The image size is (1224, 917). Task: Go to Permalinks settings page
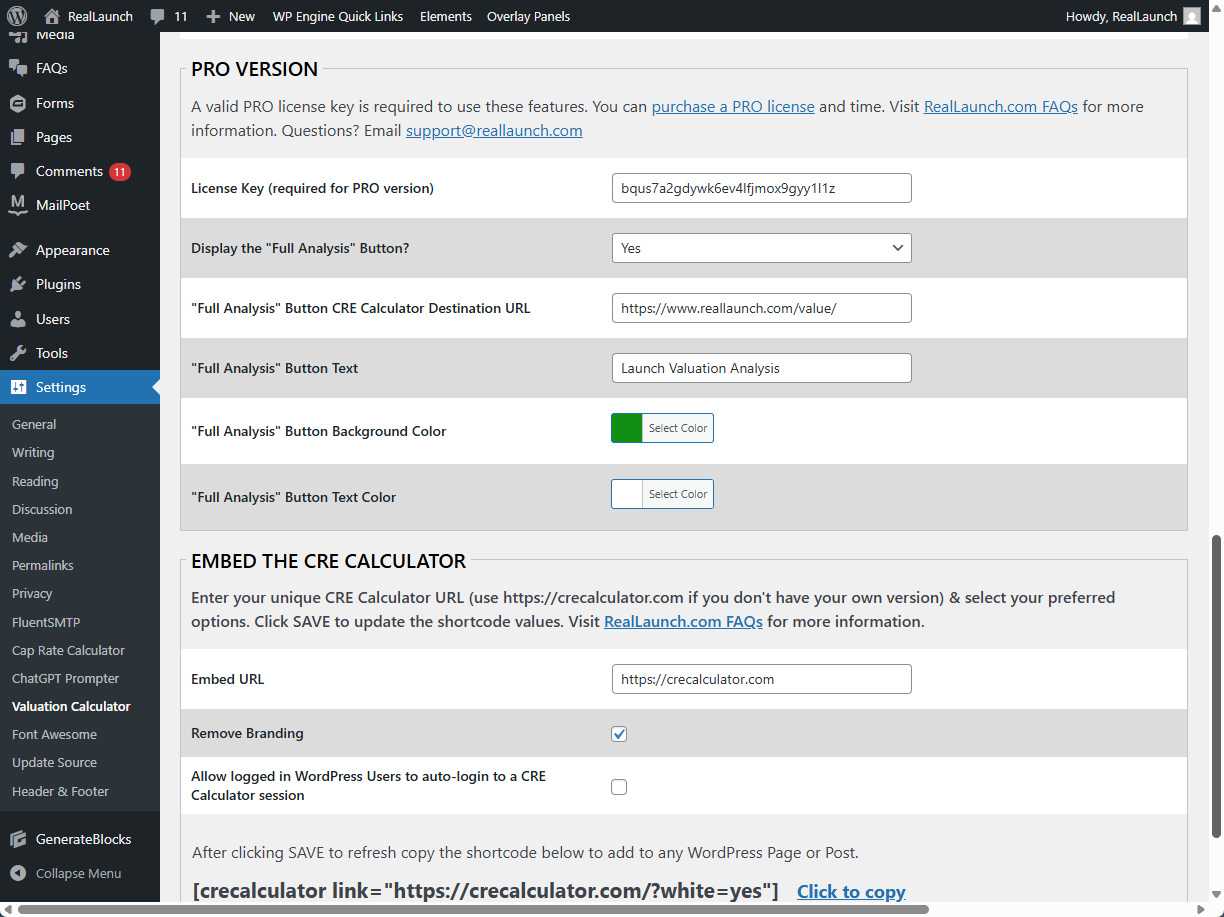click(43, 565)
